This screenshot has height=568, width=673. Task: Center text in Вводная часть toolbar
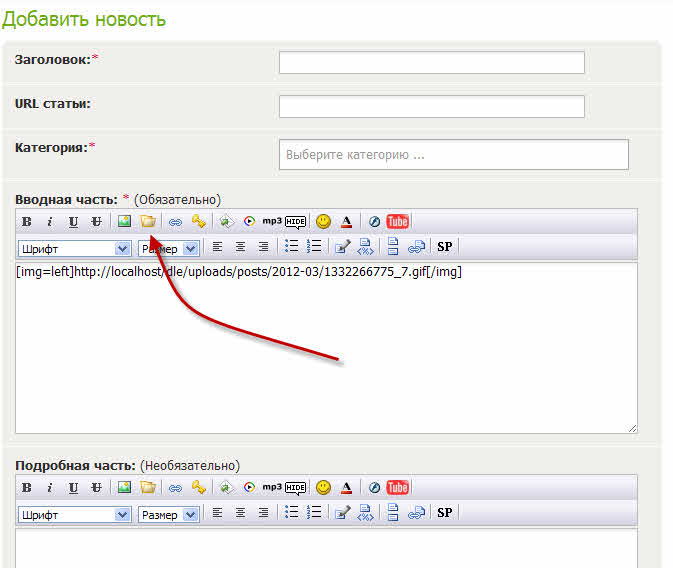240,247
